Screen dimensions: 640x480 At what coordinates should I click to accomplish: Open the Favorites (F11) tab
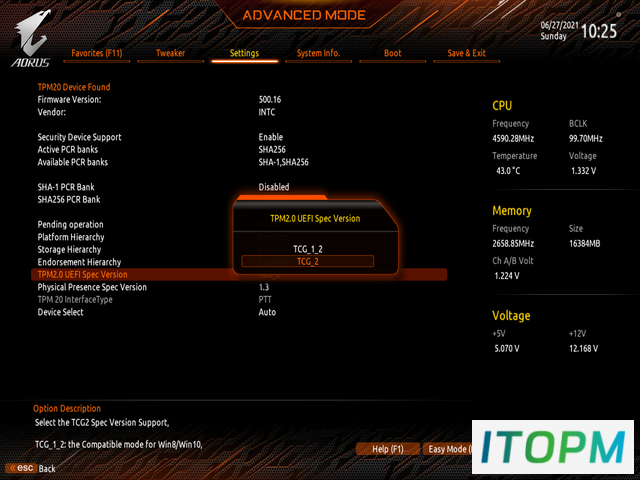(97, 53)
